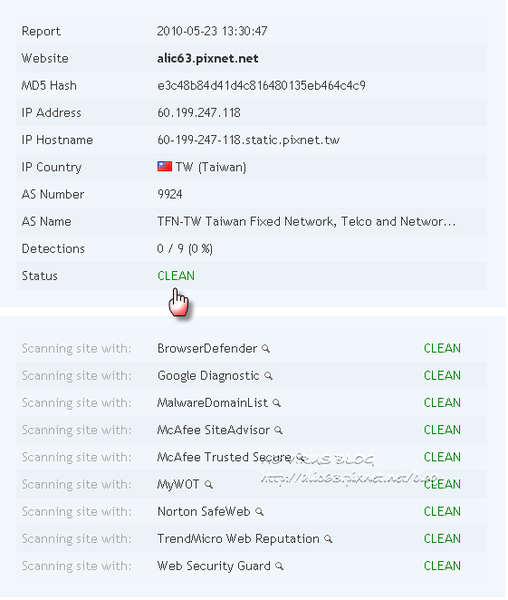Click magnifier icon next to BrowserDefender
This screenshot has width=508, height=600.
(267, 350)
